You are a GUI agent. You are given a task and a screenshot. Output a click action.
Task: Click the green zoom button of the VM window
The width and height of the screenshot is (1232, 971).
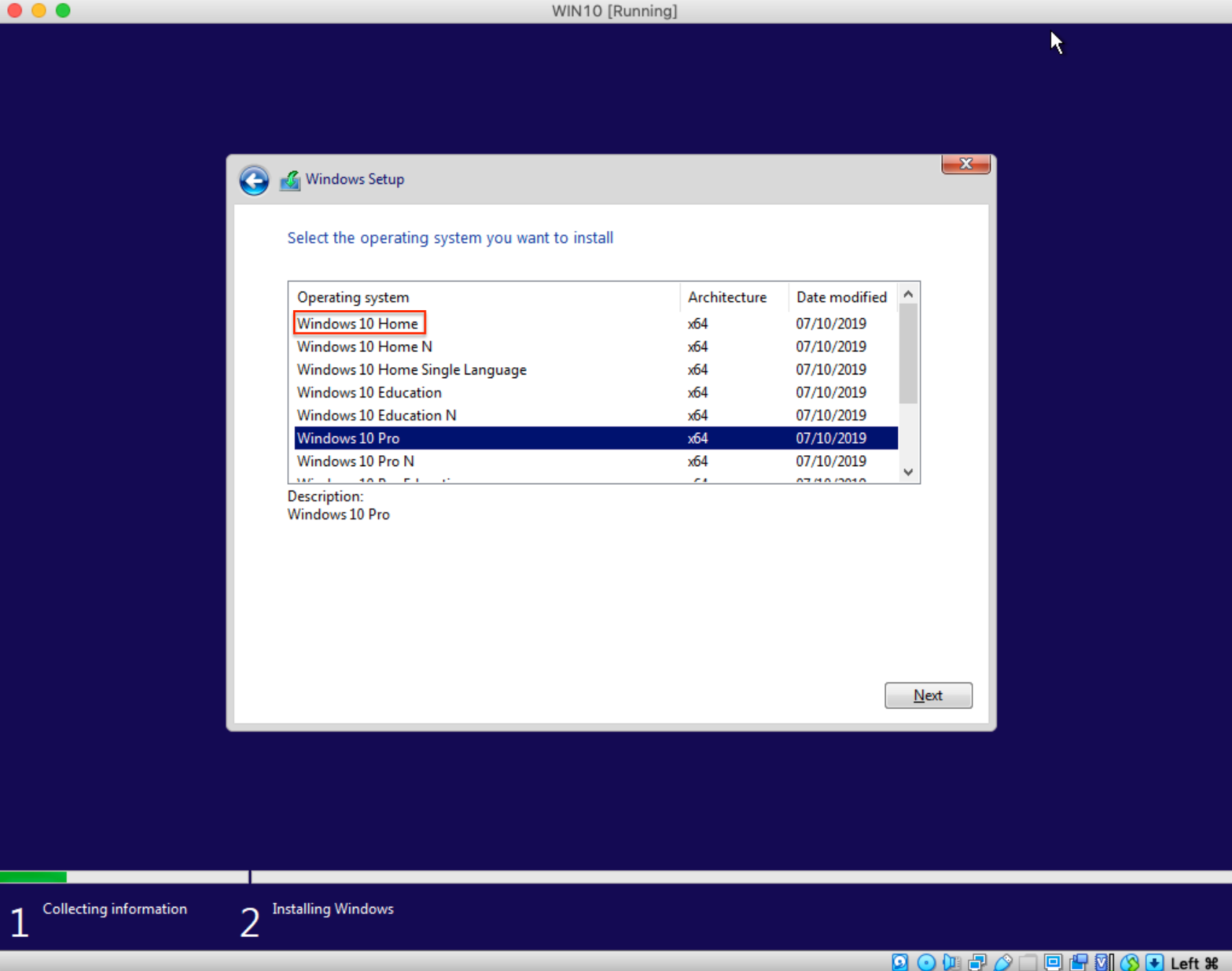click(x=63, y=10)
